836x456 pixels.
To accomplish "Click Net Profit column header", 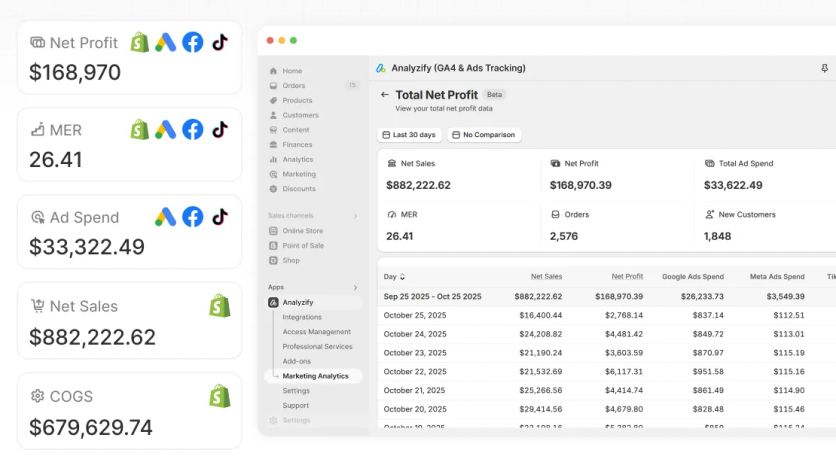I will coord(627,277).
